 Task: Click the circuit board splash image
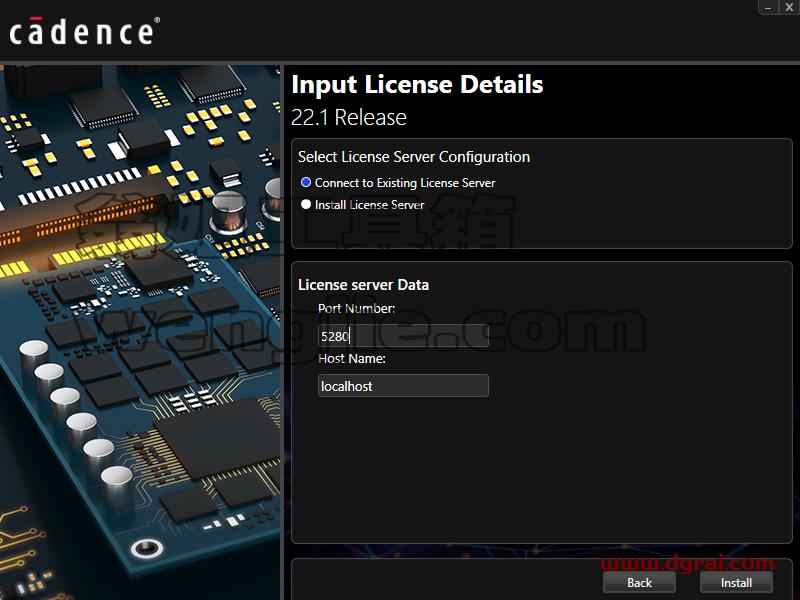point(140,332)
